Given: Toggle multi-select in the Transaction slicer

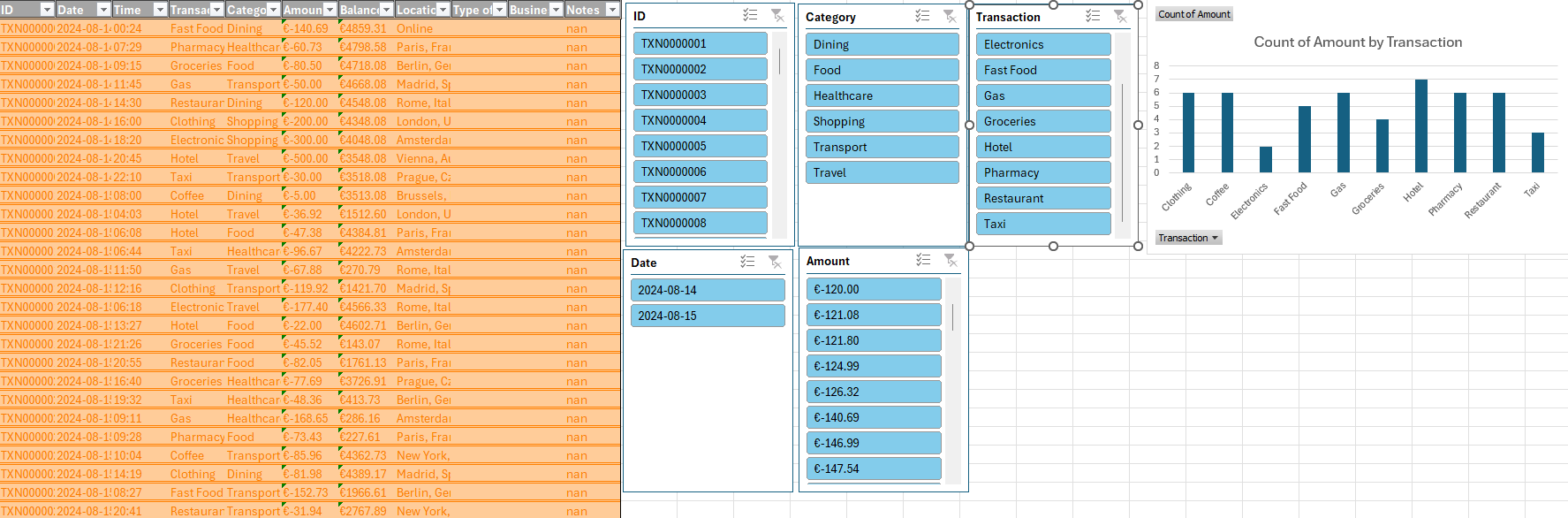Looking at the screenshot, I should pos(1093,16).
